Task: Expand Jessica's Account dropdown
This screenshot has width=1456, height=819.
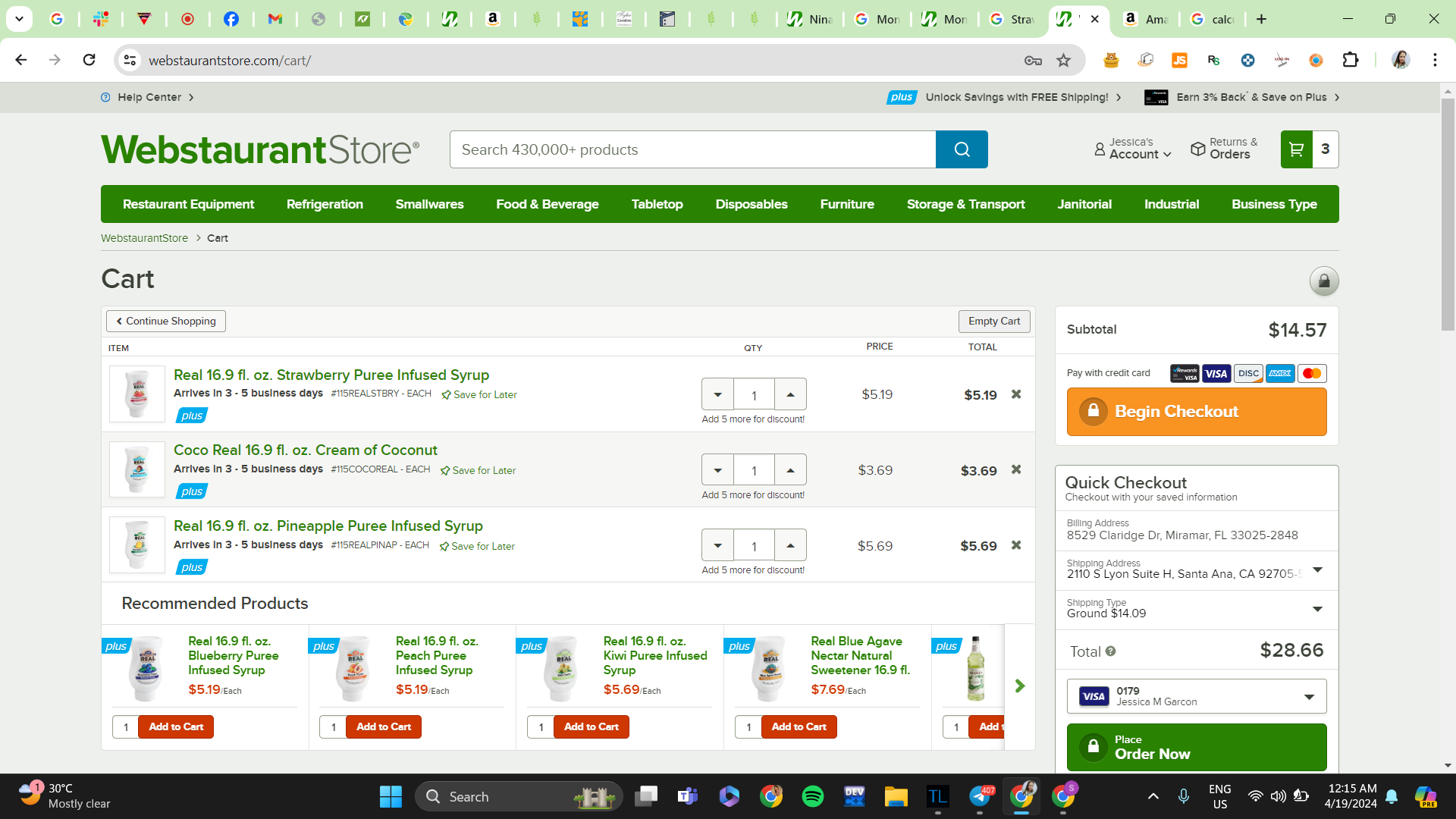Action: click(x=1133, y=149)
